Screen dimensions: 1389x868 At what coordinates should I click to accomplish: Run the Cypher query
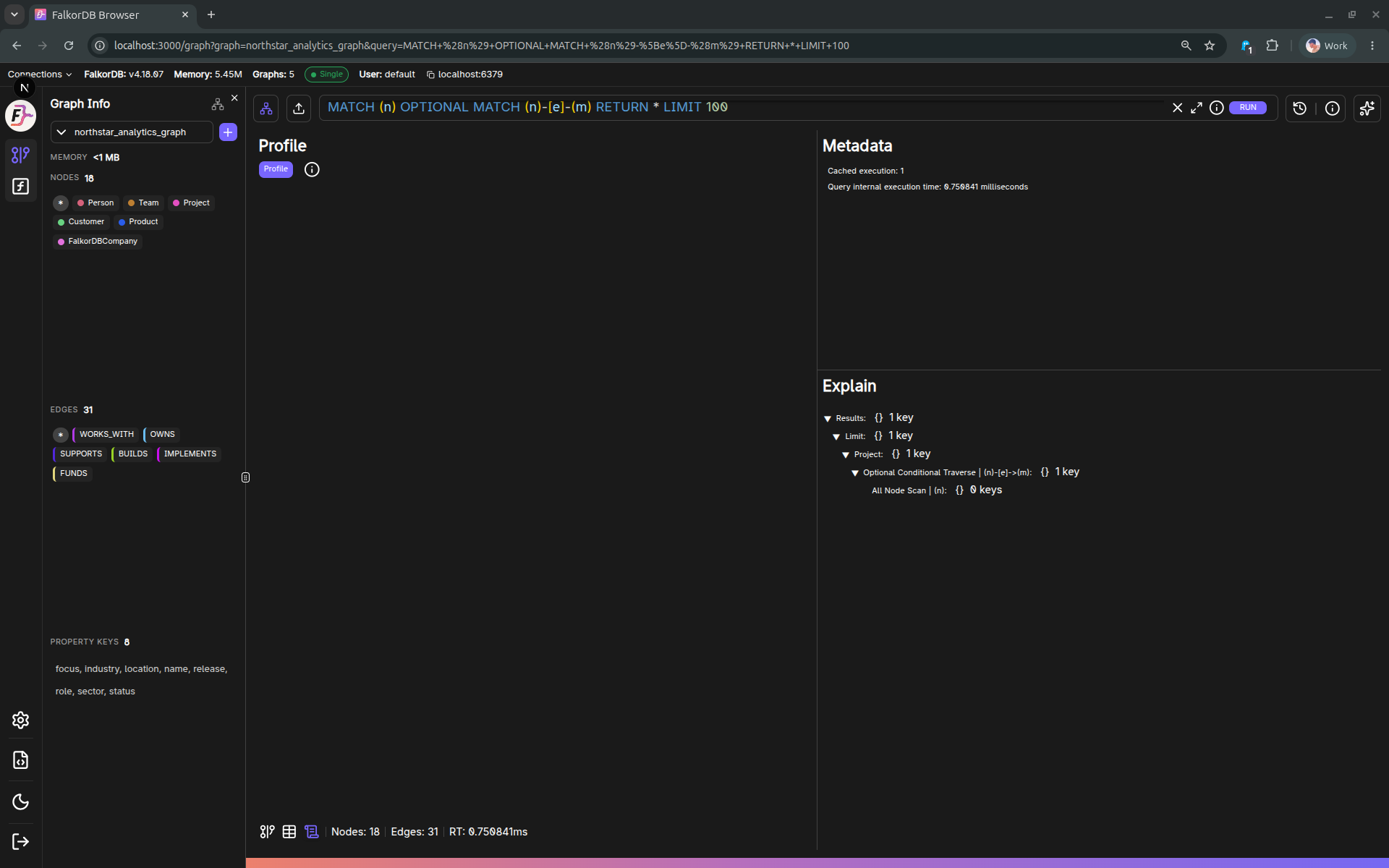click(1248, 108)
